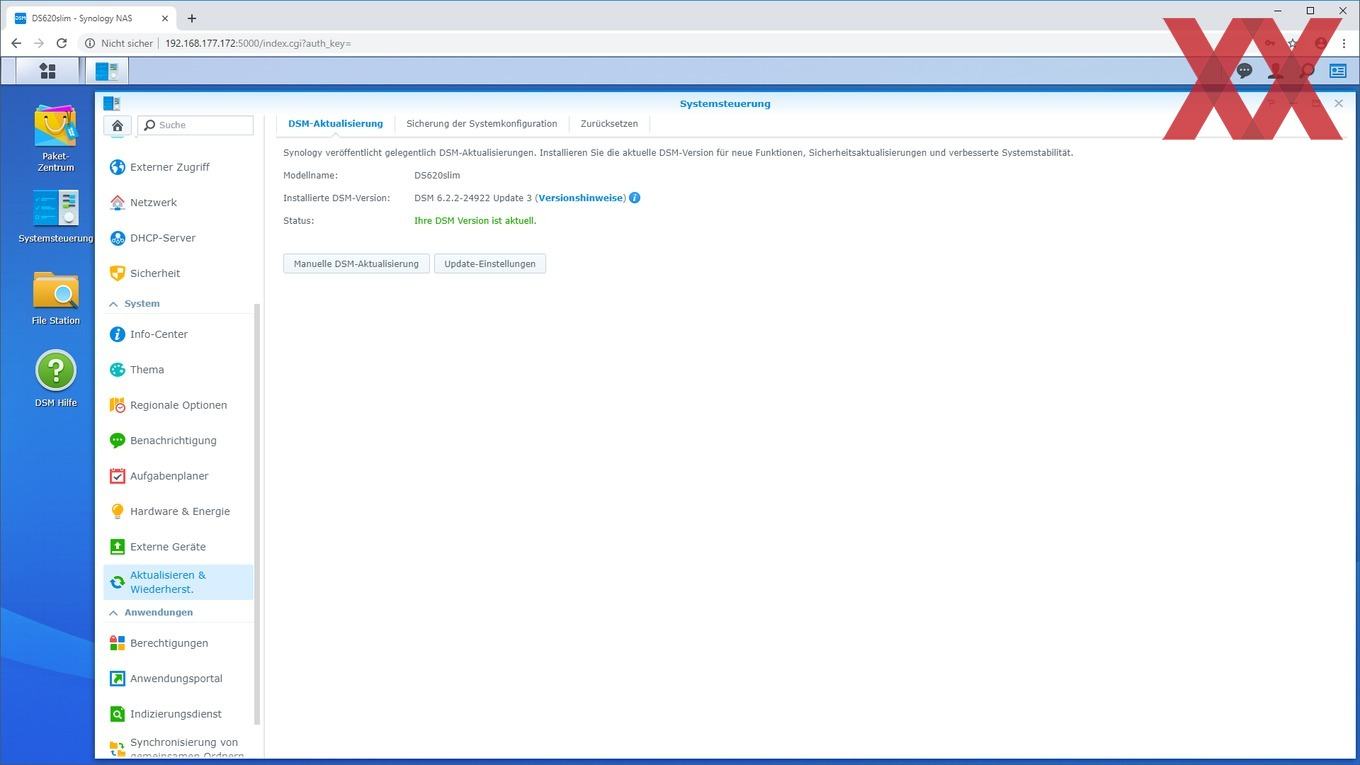Screen dimensions: 1360x765
Task: Open DHCP-Server settings
Action: point(178,238)
